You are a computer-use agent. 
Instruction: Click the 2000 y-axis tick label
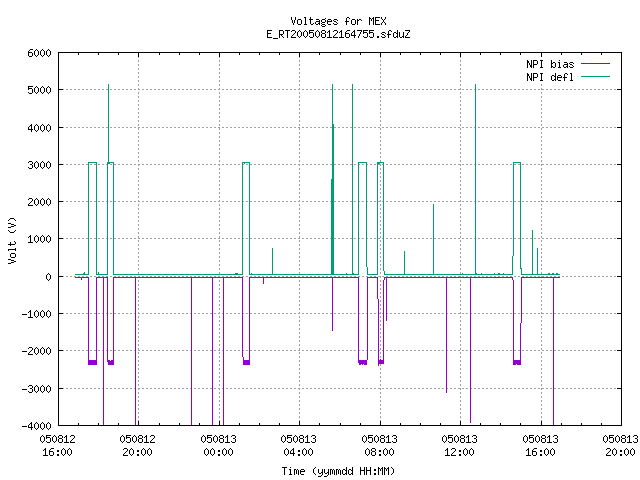point(40,202)
